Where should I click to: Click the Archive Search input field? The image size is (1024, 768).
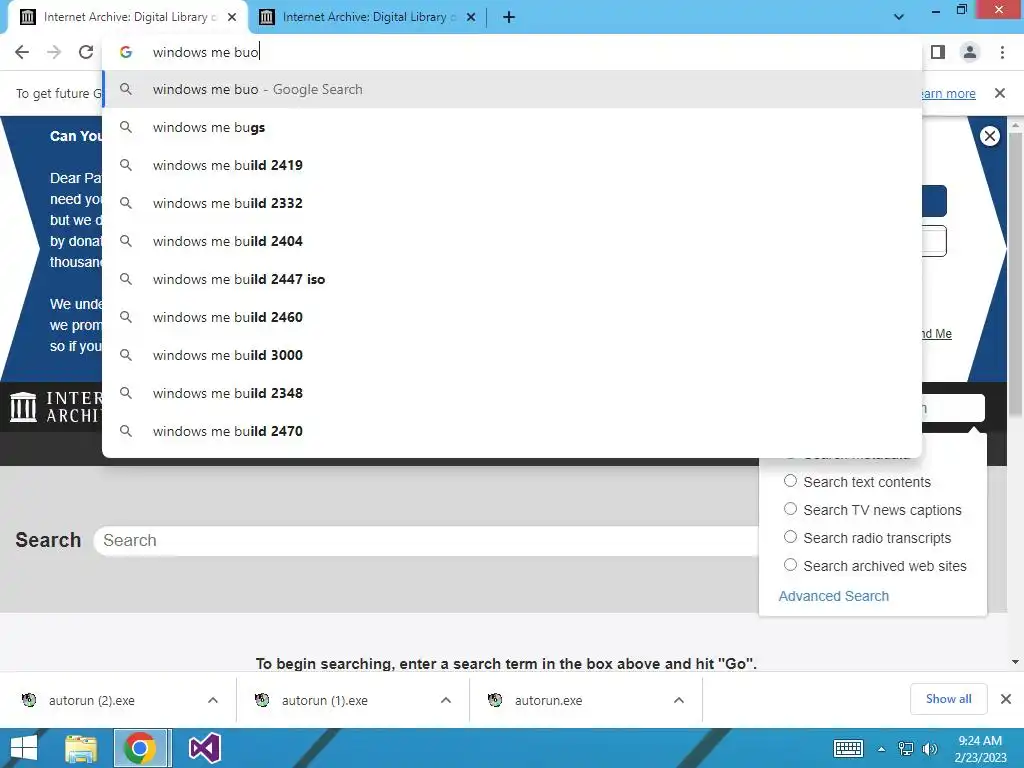[x=428, y=541]
